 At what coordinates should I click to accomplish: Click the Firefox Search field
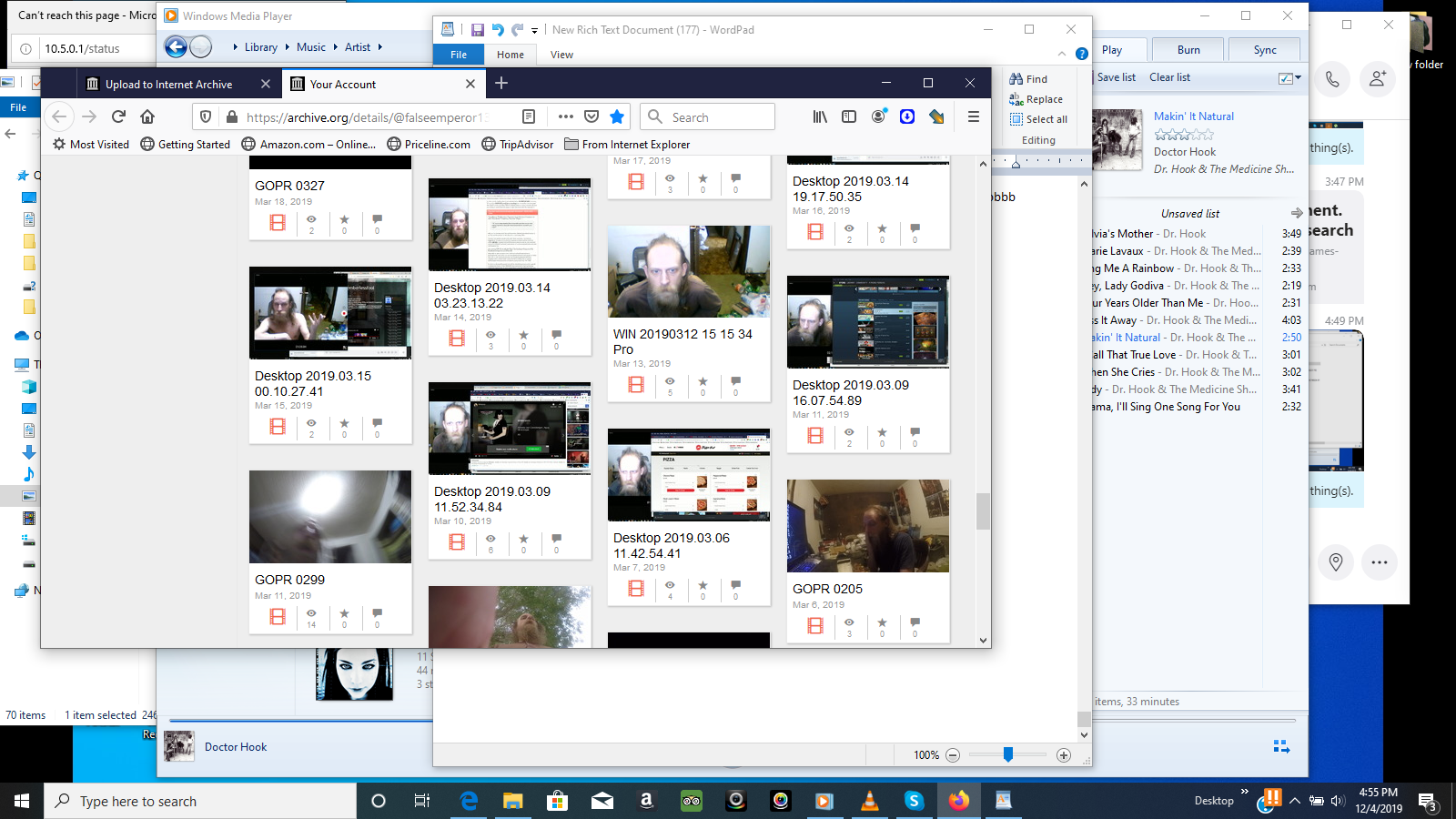pos(707,116)
